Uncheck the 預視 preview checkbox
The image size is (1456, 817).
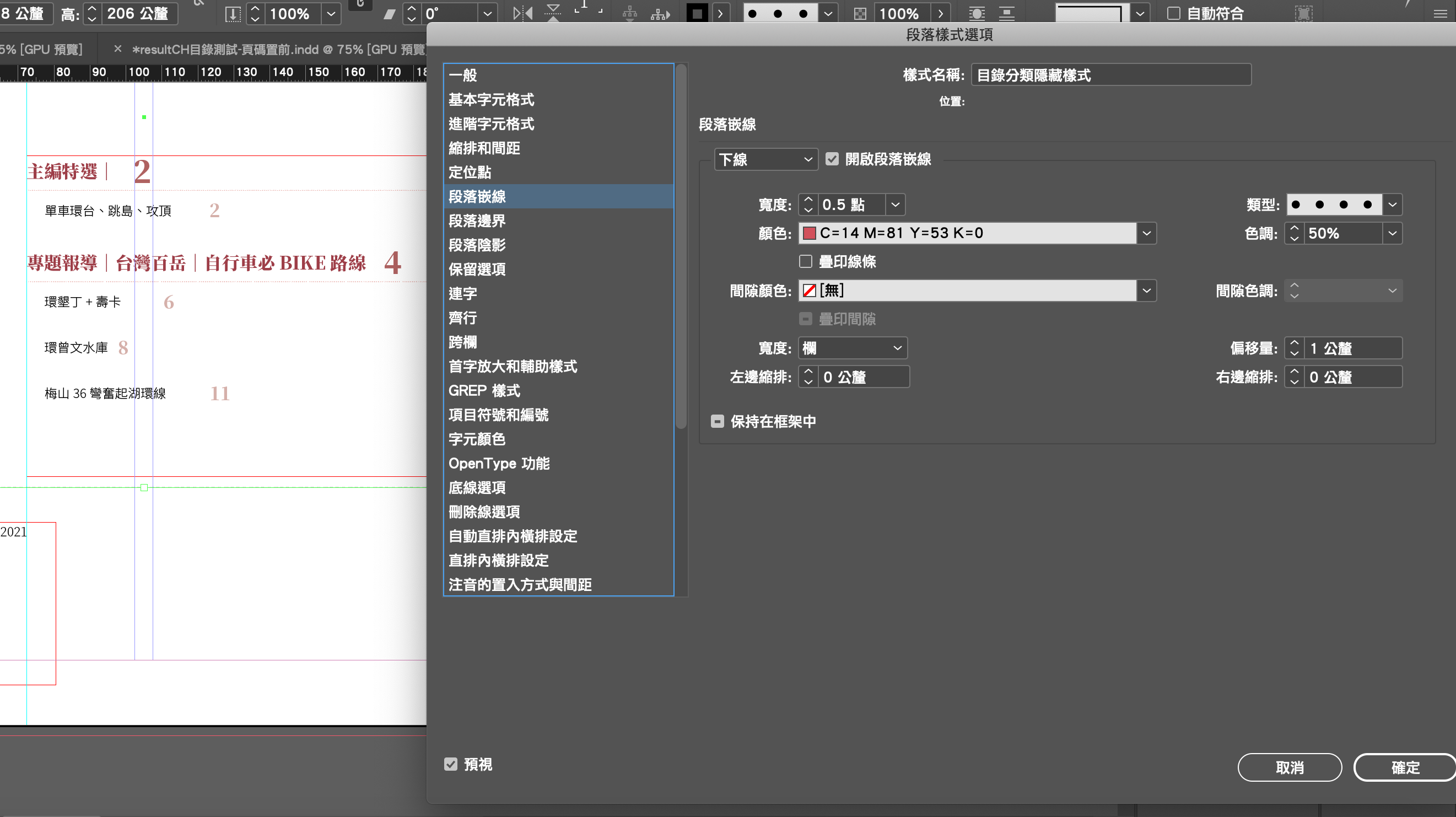[450, 764]
